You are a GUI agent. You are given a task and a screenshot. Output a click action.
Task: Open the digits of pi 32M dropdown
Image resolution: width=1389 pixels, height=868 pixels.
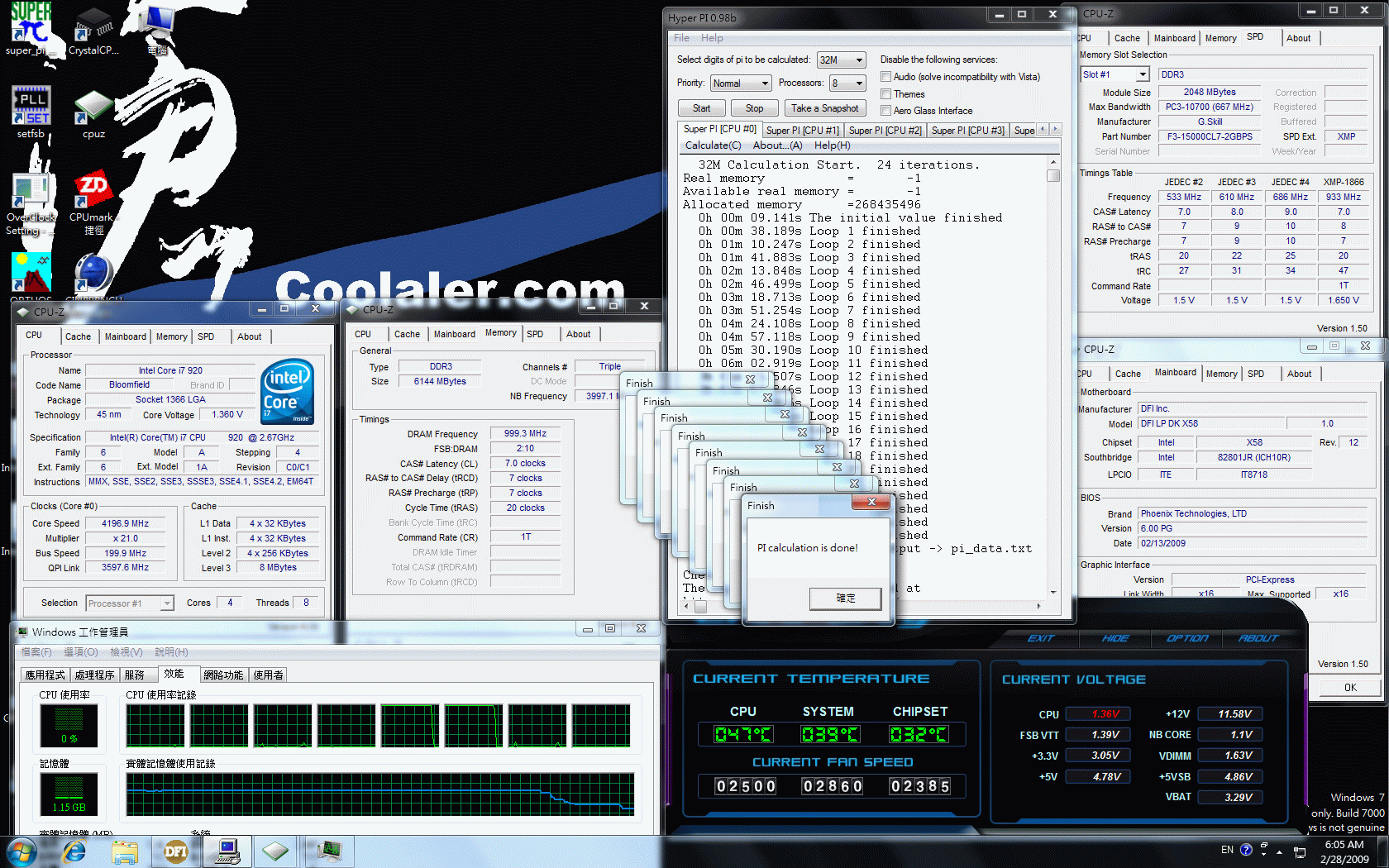click(842, 60)
